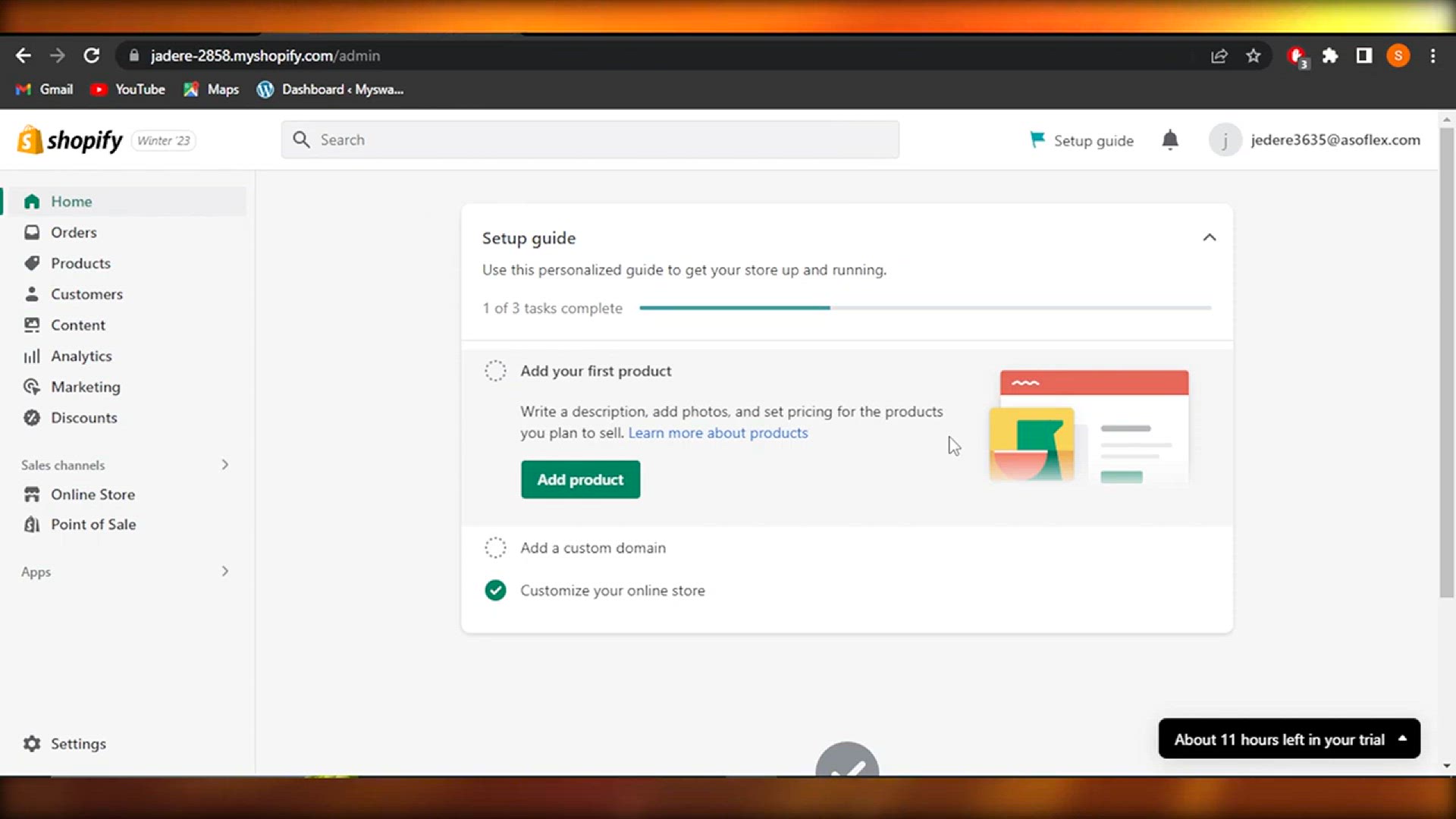Toggle Add a custom domain task circle
The height and width of the screenshot is (819, 1456).
point(495,548)
